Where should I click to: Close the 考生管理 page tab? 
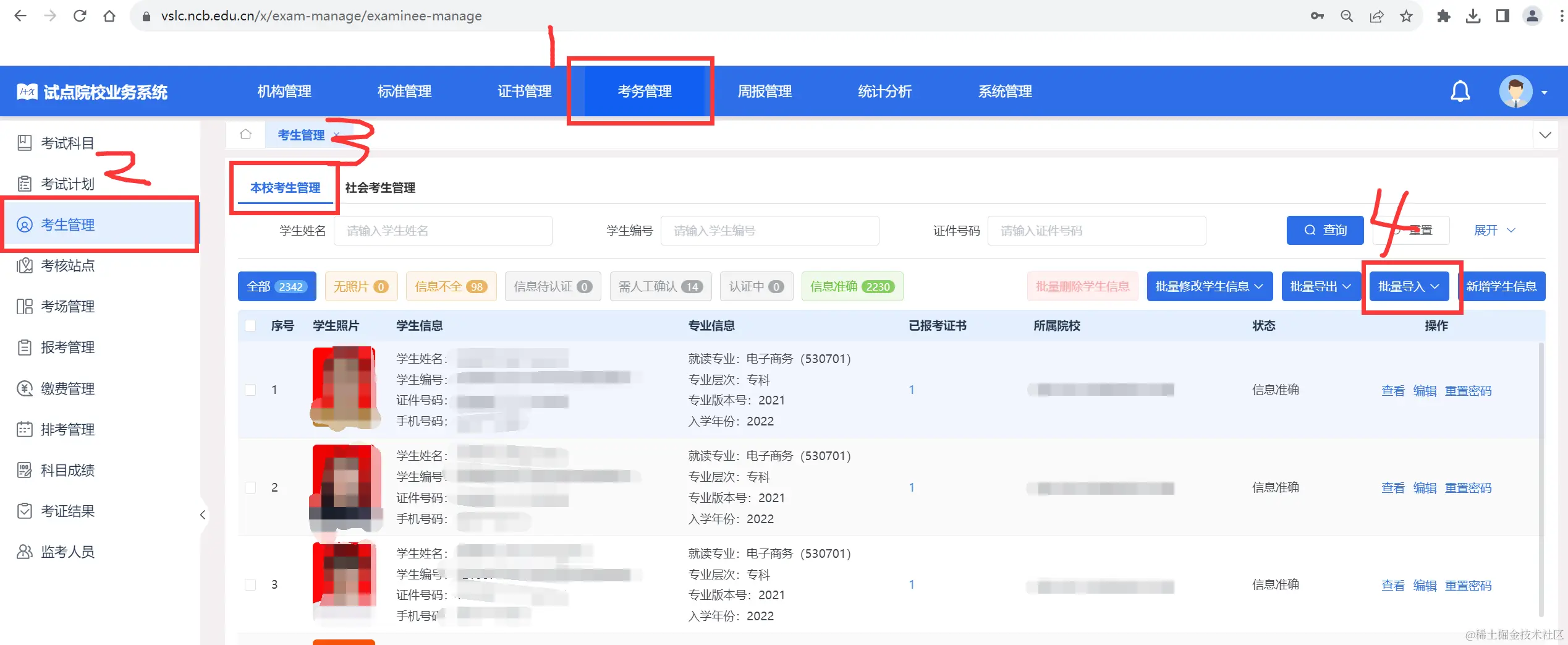336,135
